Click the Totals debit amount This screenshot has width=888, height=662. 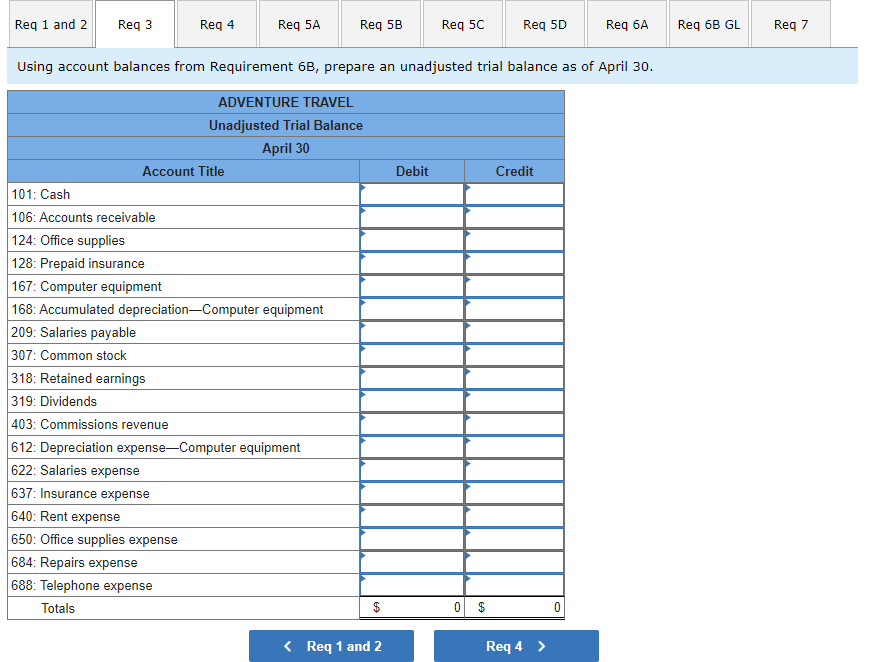(412, 608)
